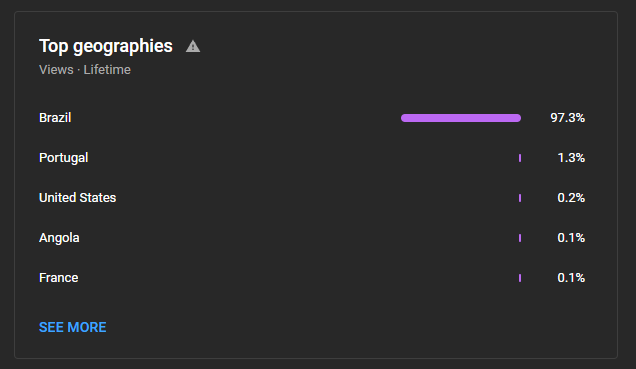Click the United States purple bar marker
Viewport: 636px width, 369px height.
click(520, 198)
